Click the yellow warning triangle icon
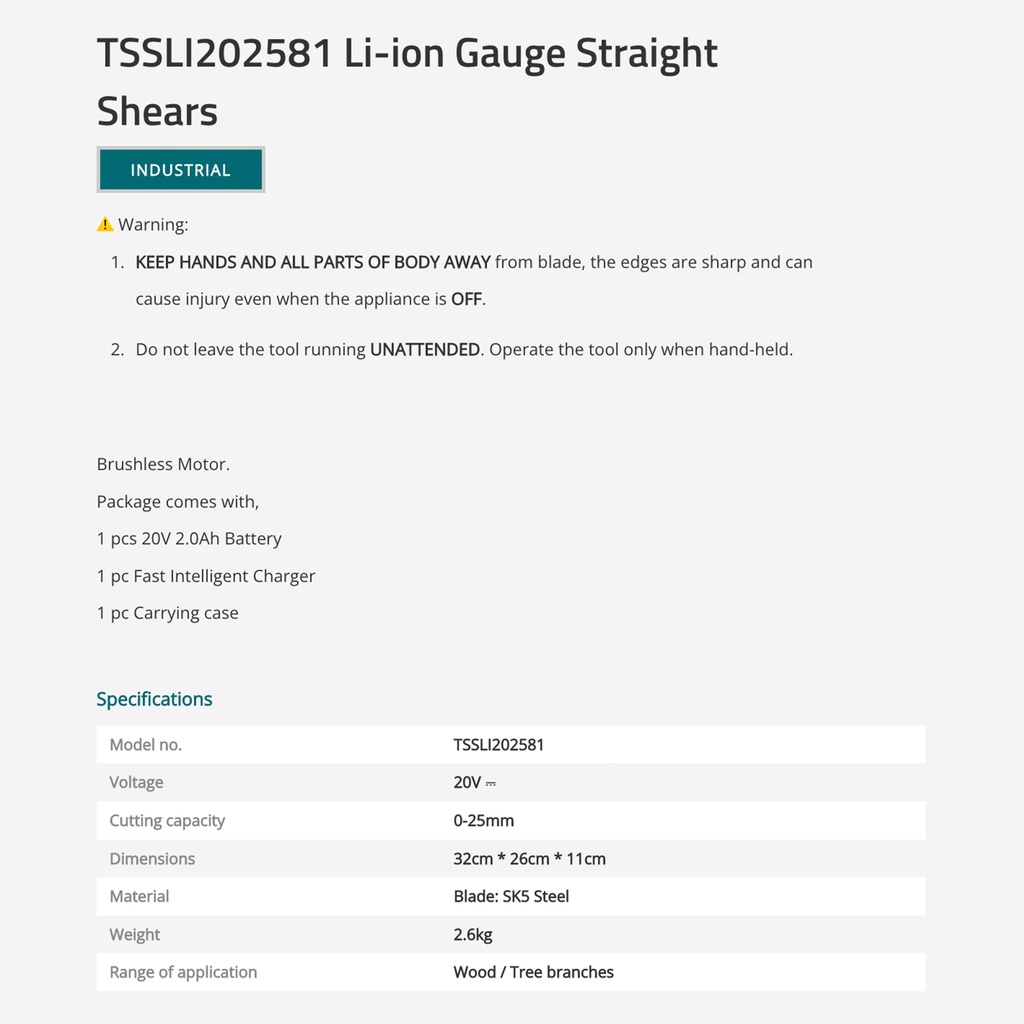This screenshot has height=1024, width=1024. [x=105, y=225]
